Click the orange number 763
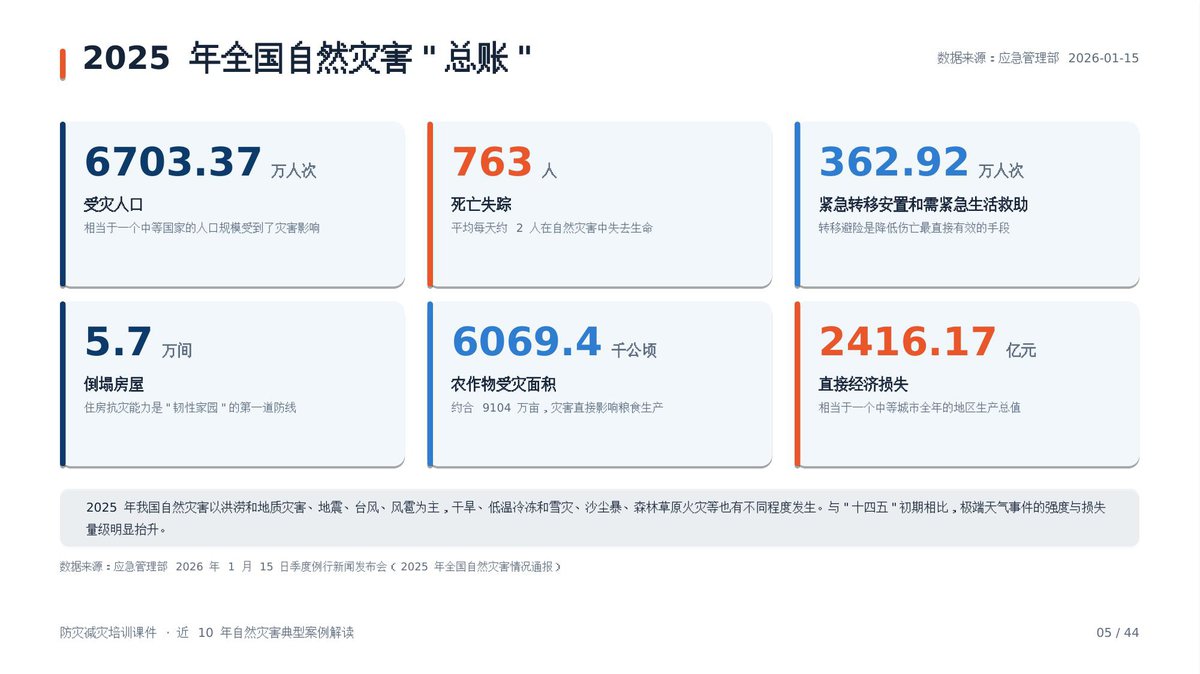The width and height of the screenshot is (1200, 674). (492, 162)
